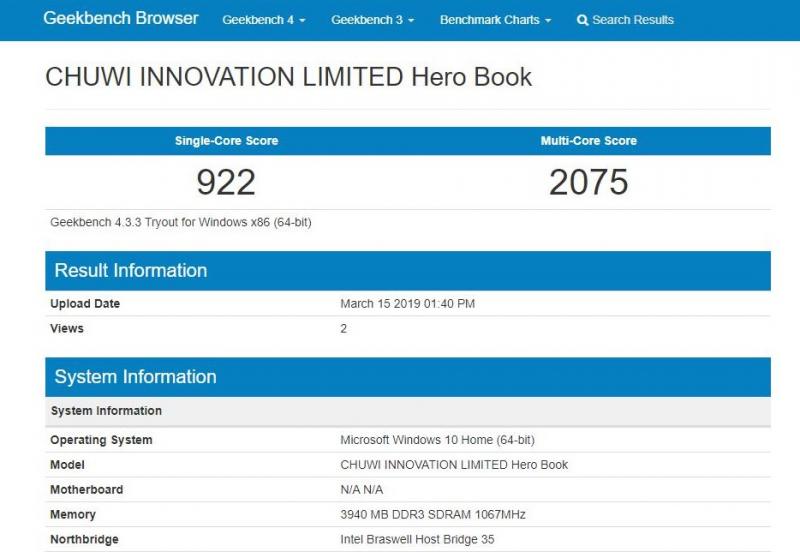Click the Multi-Core Score header
This screenshot has height=552, width=800.
(x=589, y=141)
